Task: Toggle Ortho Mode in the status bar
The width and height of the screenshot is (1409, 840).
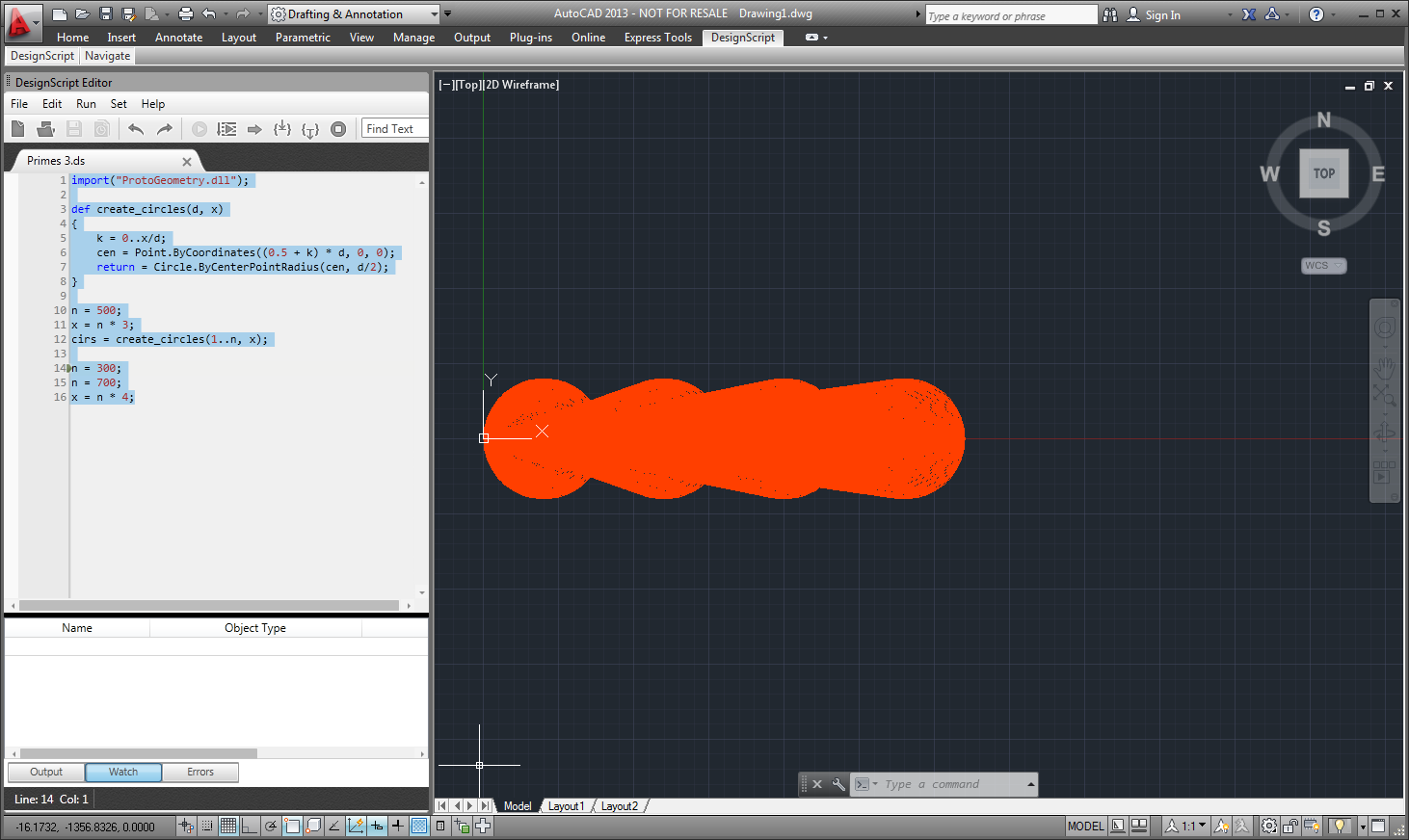Action: (250, 826)
